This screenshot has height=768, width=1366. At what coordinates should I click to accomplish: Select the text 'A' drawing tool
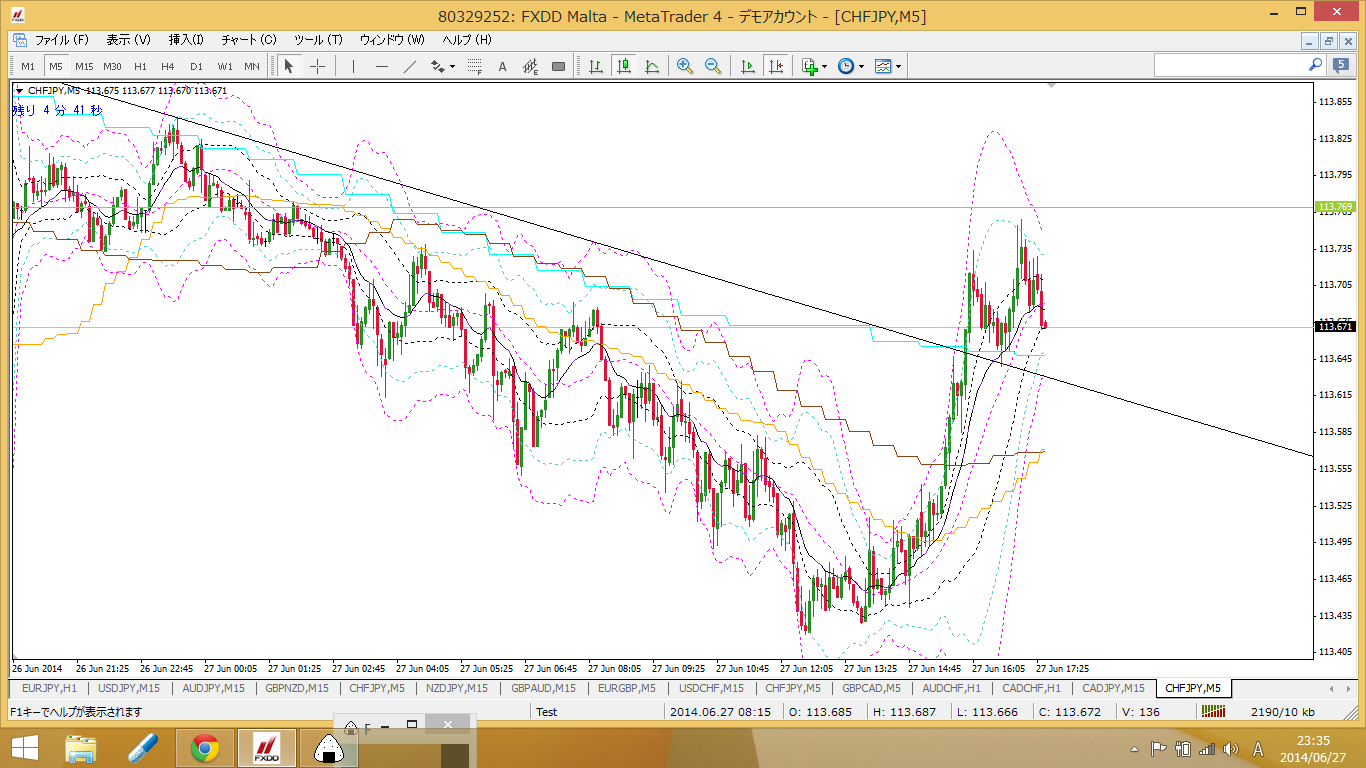(x=502, y=66)
